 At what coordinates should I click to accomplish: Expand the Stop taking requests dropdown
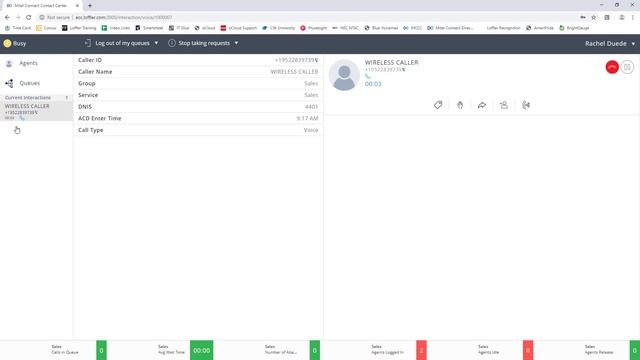pyautogui.click(x=236, y=43)
